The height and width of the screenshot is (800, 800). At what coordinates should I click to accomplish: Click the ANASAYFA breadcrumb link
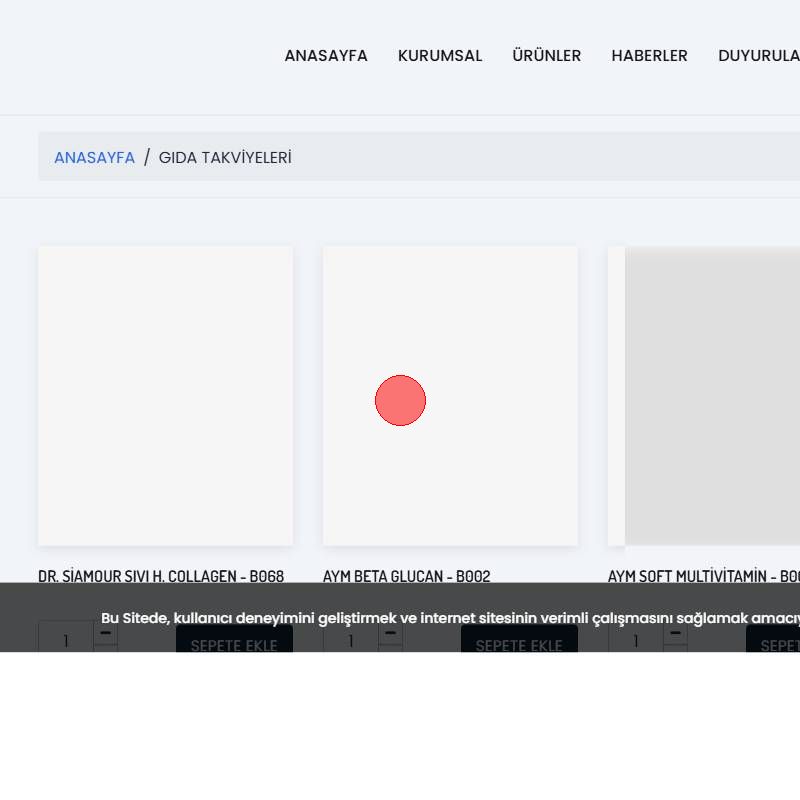[94, 158]
